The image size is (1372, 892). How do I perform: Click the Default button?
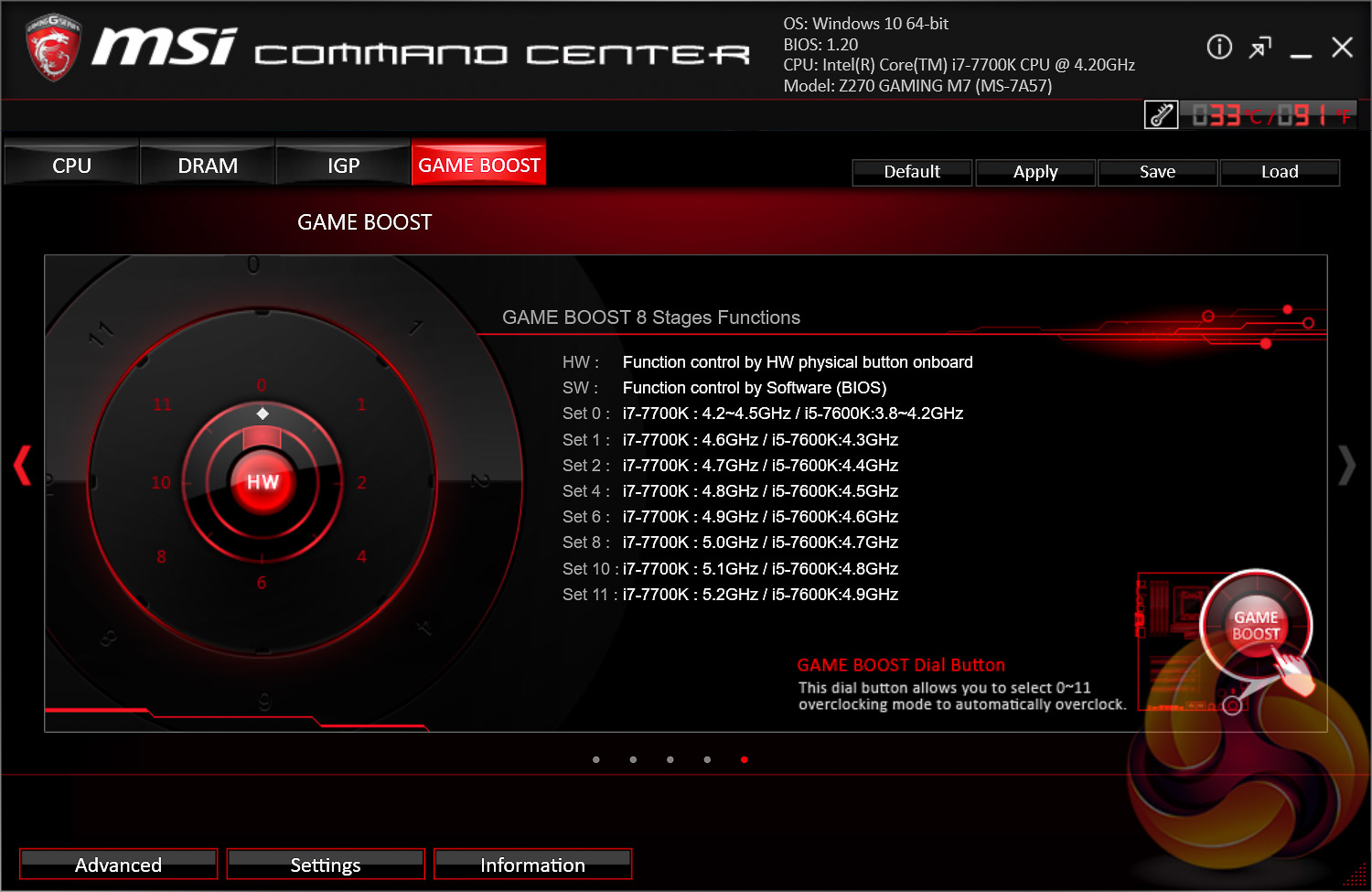pos(912,172)
